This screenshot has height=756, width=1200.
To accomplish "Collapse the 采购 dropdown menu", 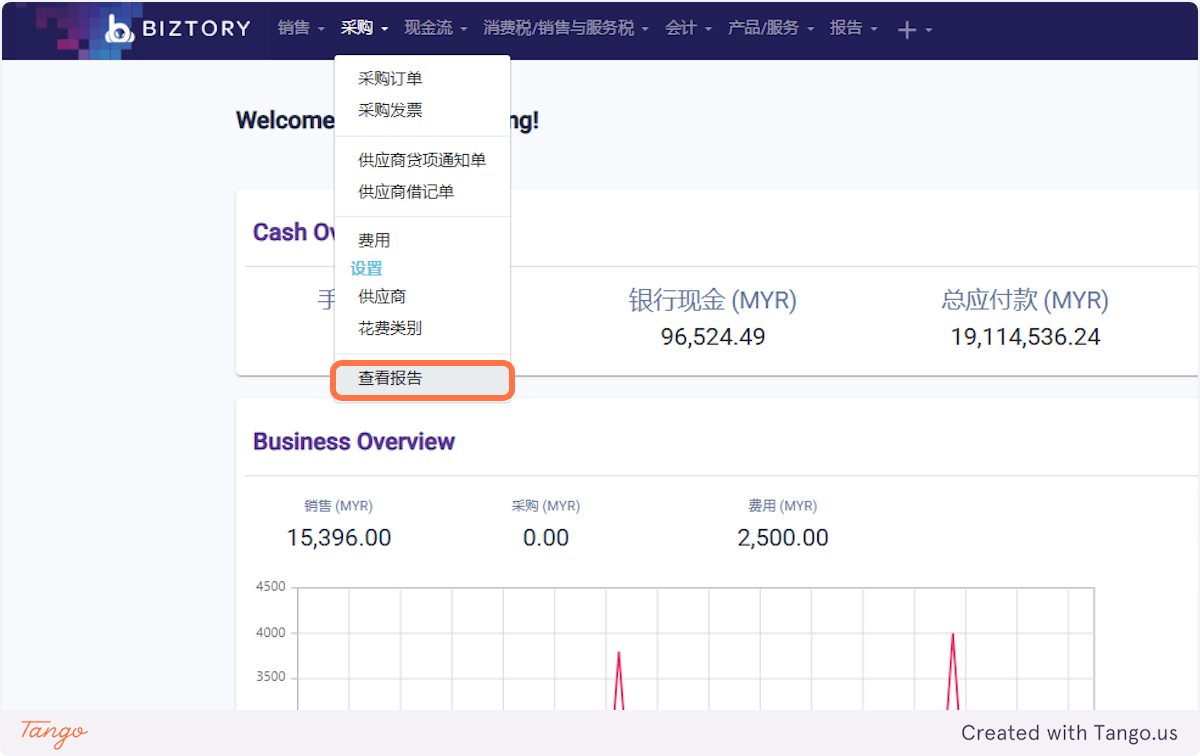I will pyautogui.click(x=364, y=28).
